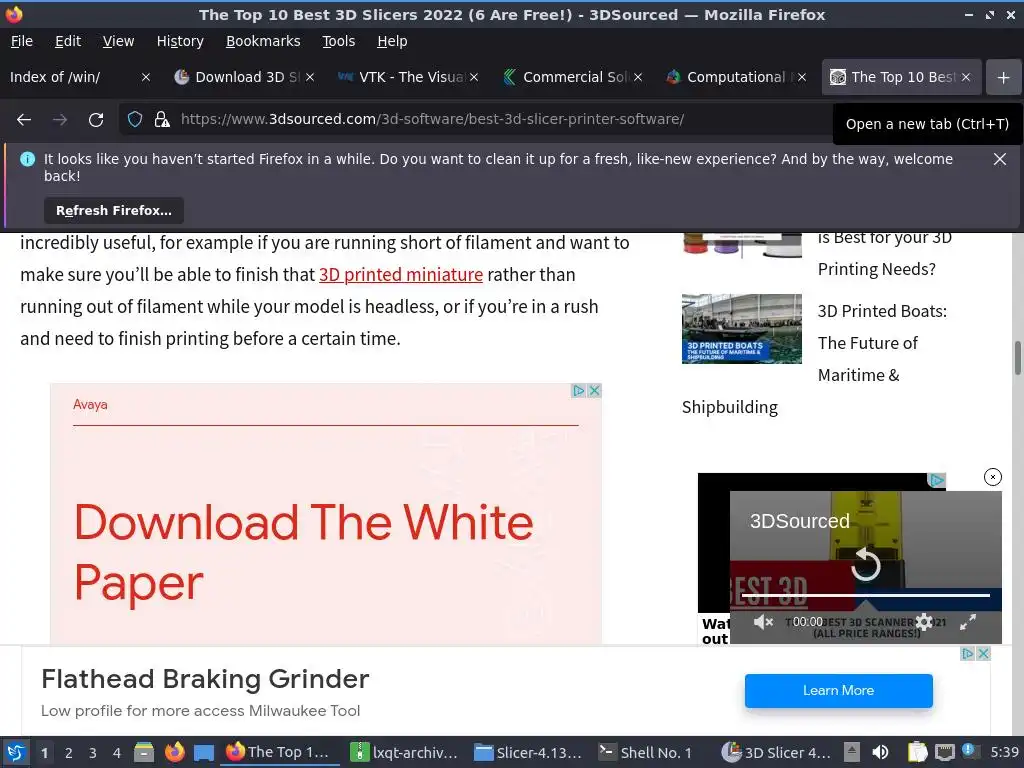Open AdChoices on the bottom banner ad
The width and height of the screenshot is (1024, 768).
pyautogui.click(x=968, y=654)
